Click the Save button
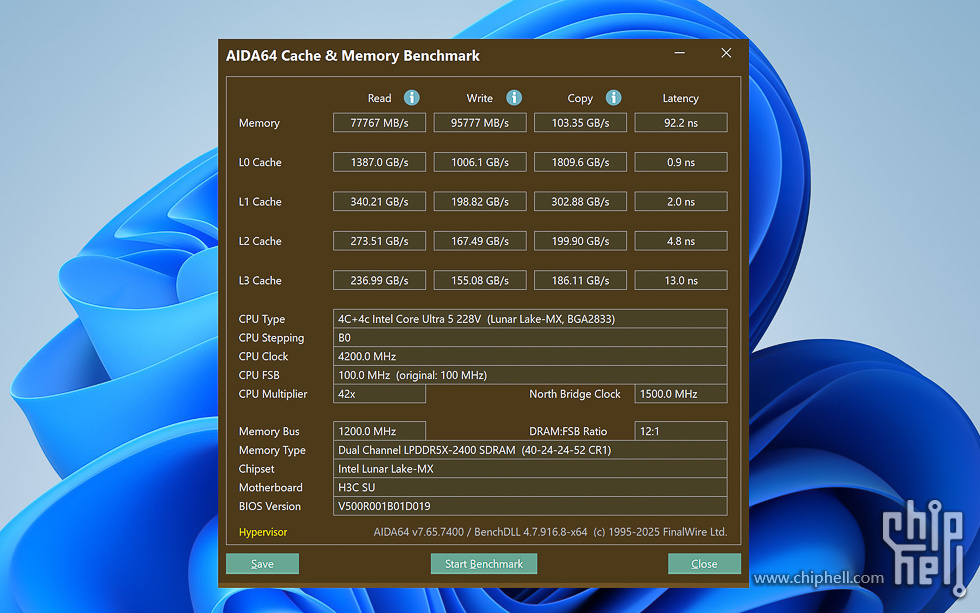The height and width of the screenshot is (613, 980). pos(262,564)
